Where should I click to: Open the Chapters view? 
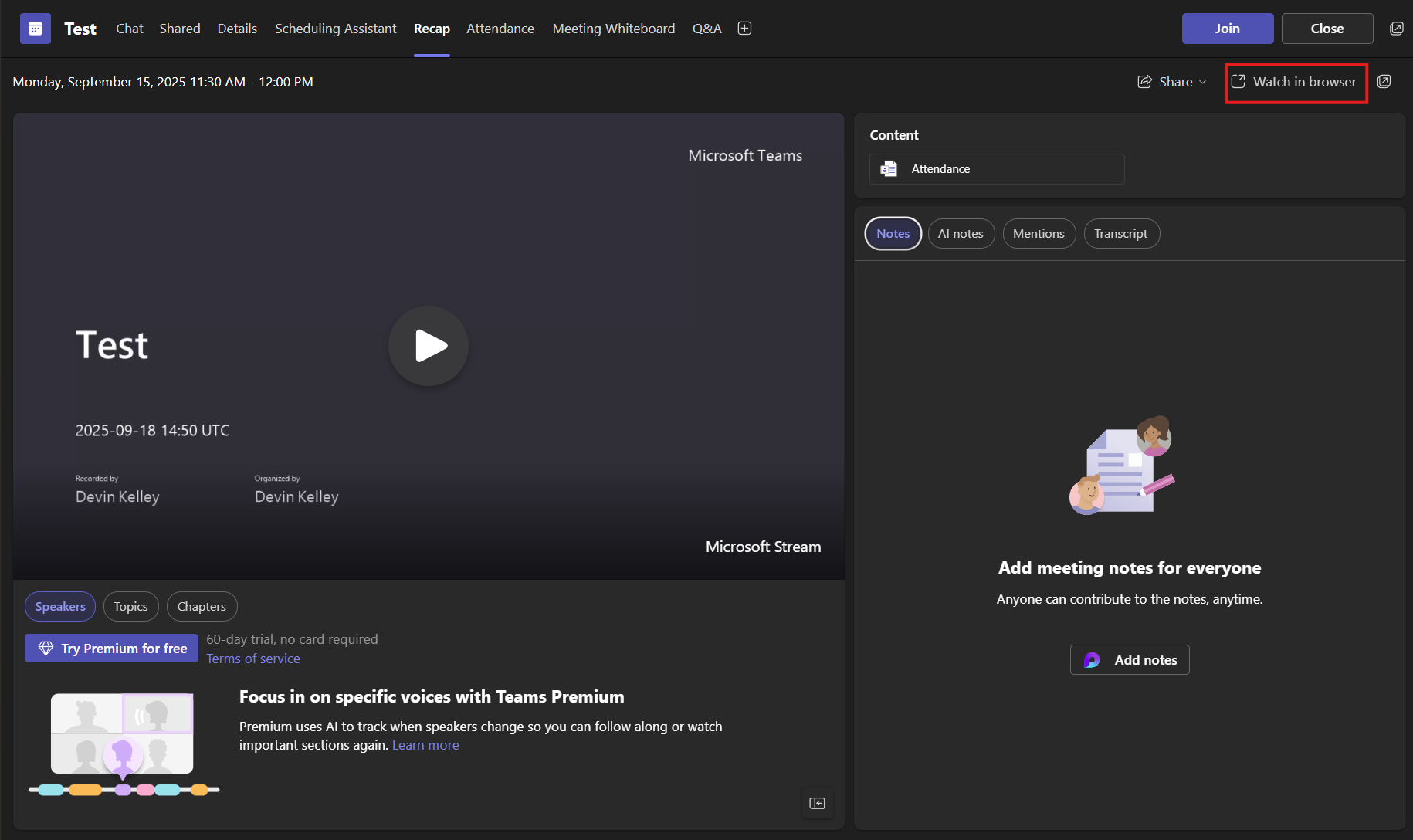[x=202, y=607]
